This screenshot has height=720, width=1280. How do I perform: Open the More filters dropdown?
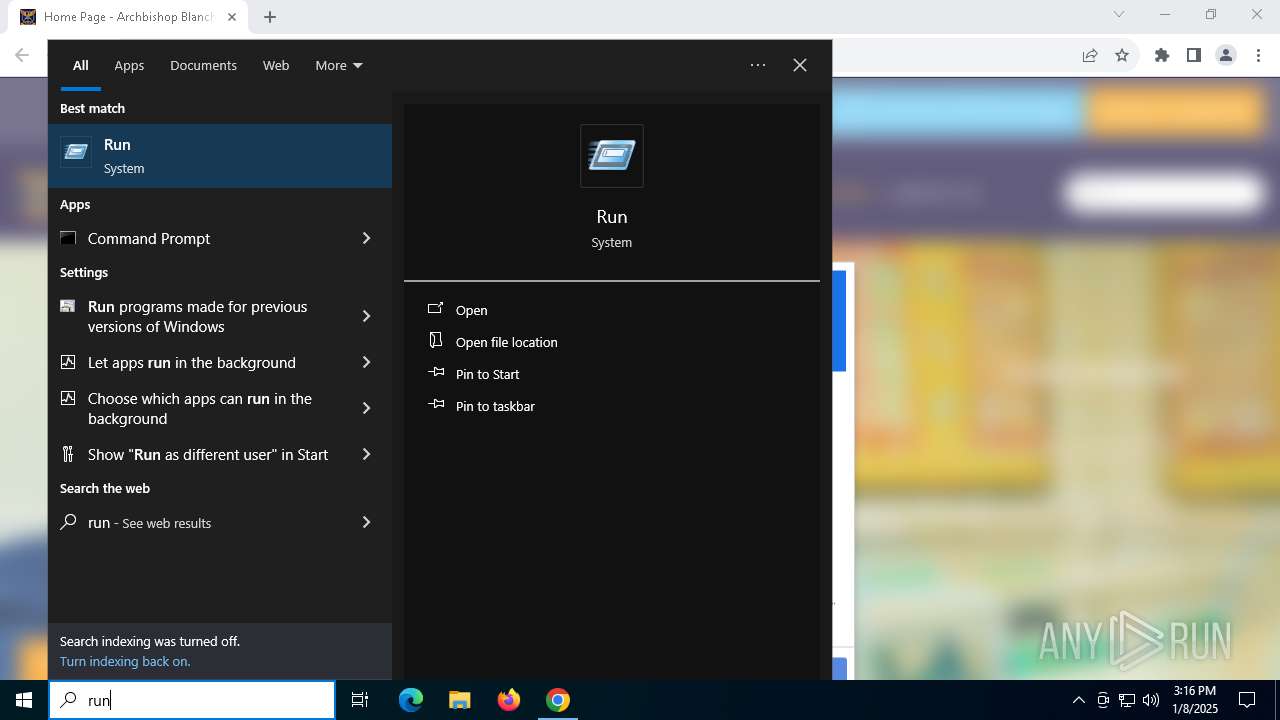(339, 65)
